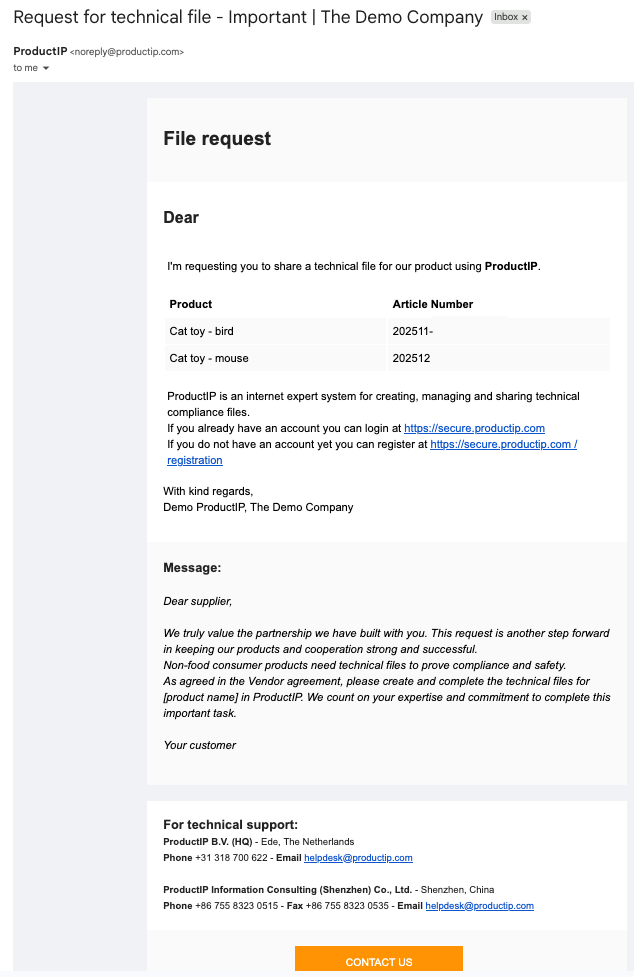This screenshot has height=977, width=634.
Task: Remove the Inbox label with the x
Action: pyautogui.click(x=525, y=18)
